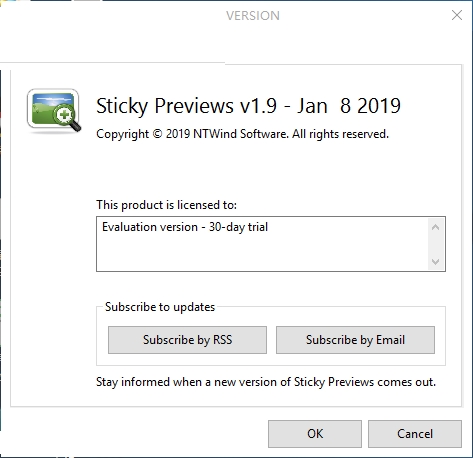Click the license box scroll up arrow
The width and height of the screenshot is (473, 458).
tap(435, 227)
